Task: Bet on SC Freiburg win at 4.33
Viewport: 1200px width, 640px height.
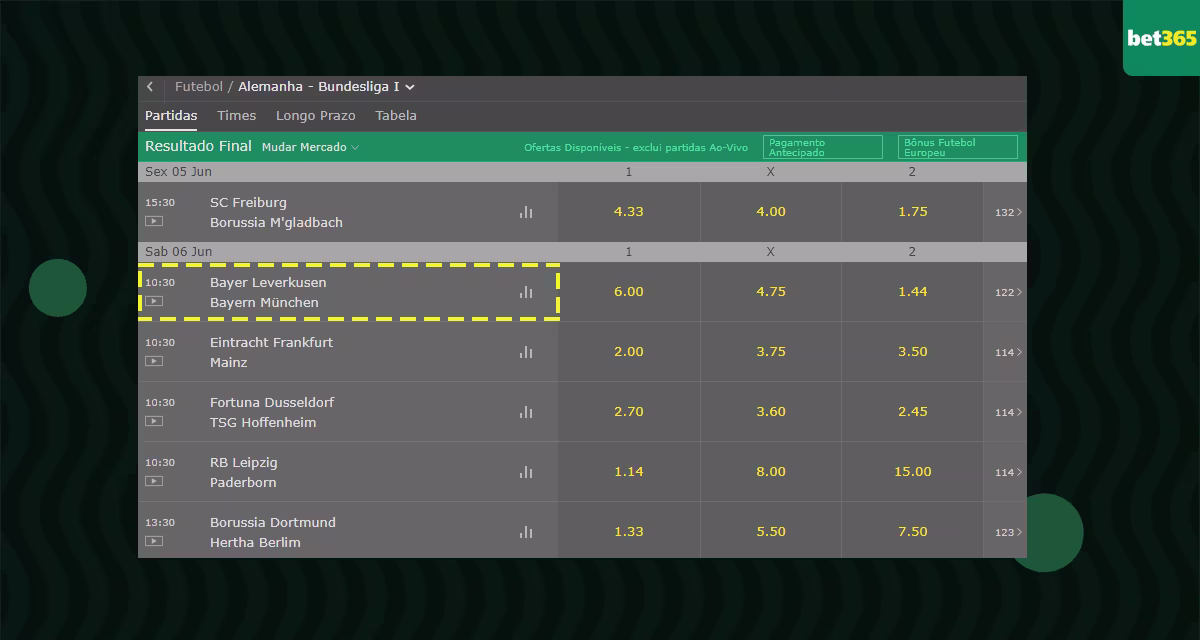Action: click(x=629, y=212)
